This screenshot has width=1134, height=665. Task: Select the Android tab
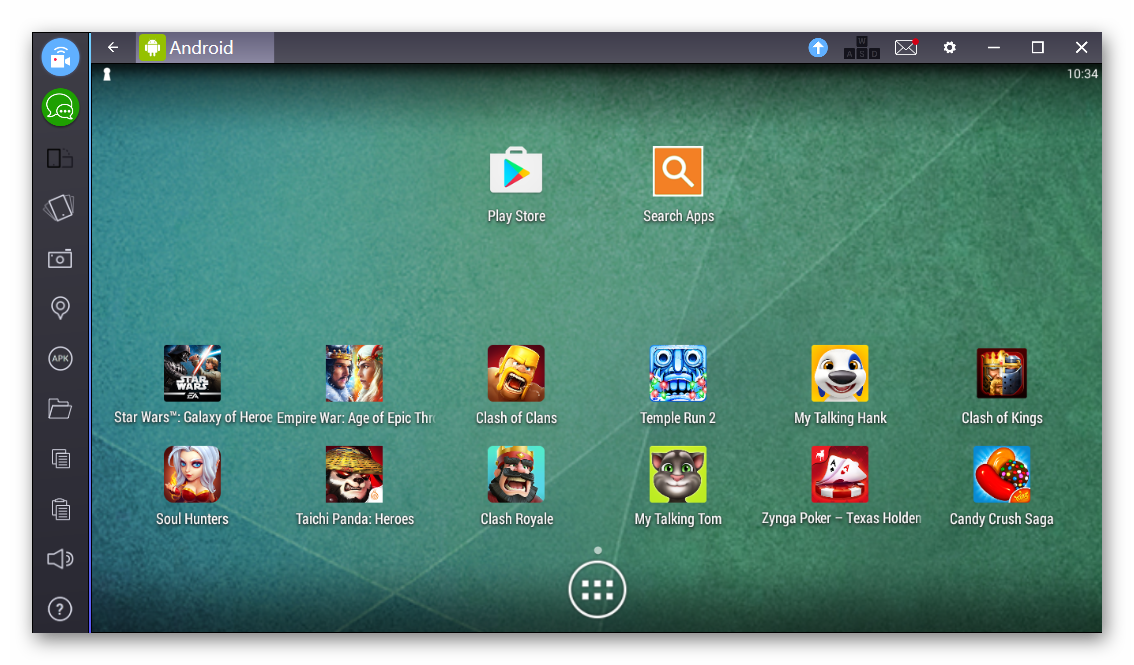click(205, 48)
